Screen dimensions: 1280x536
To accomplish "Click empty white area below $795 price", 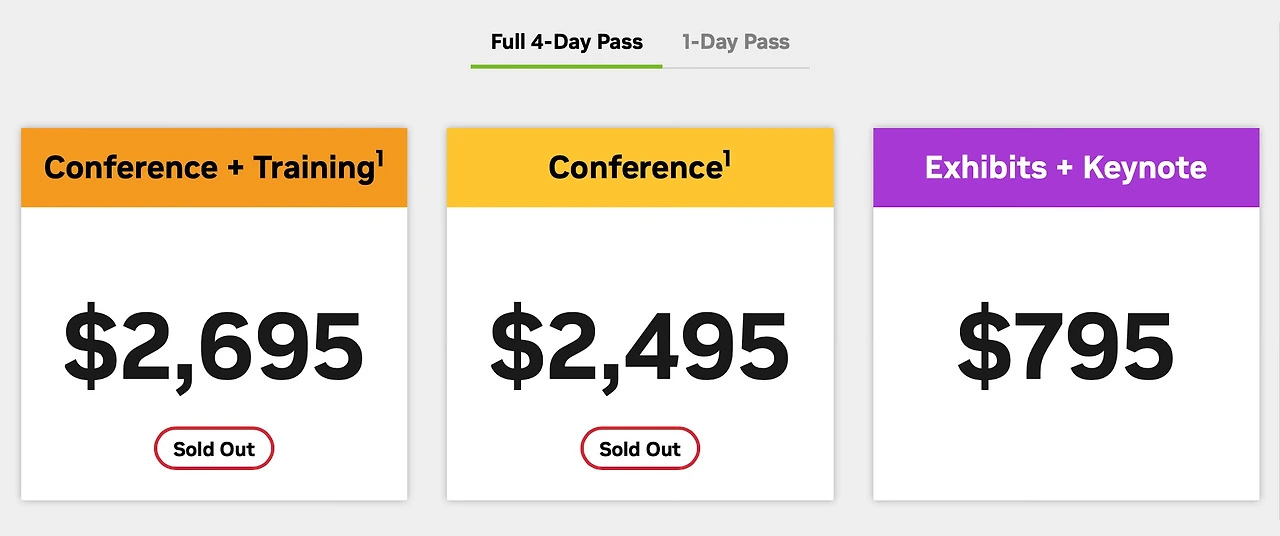I will coord(1065,450).
